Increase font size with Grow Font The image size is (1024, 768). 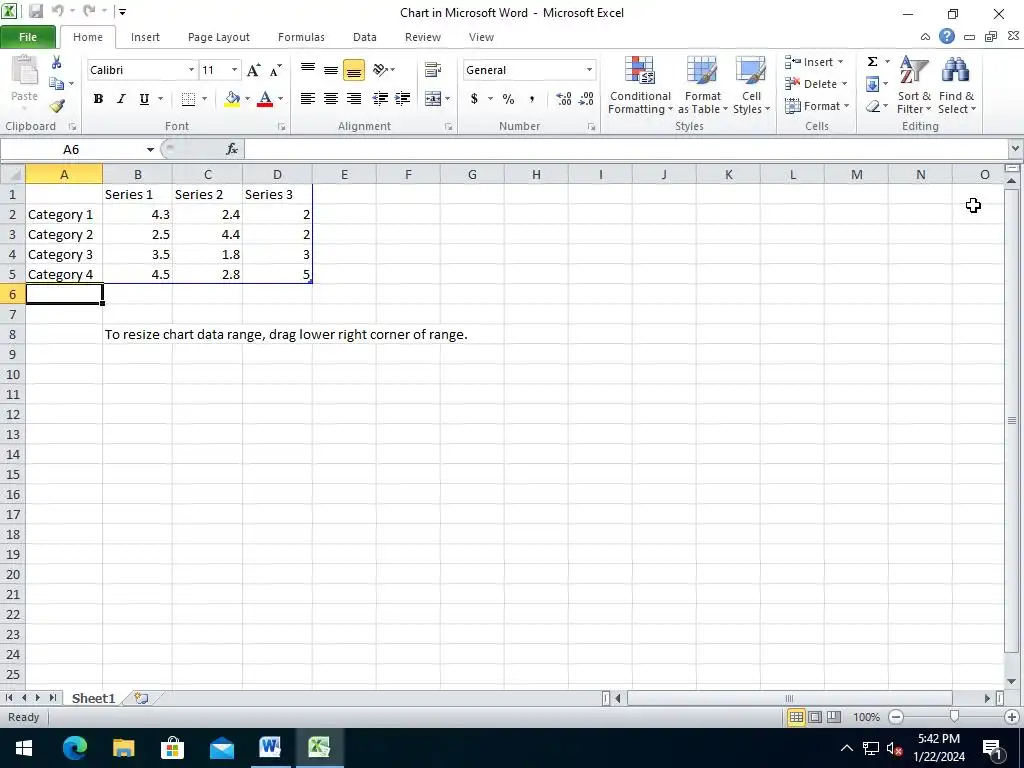pyautogui.click(x=254, y=70)
